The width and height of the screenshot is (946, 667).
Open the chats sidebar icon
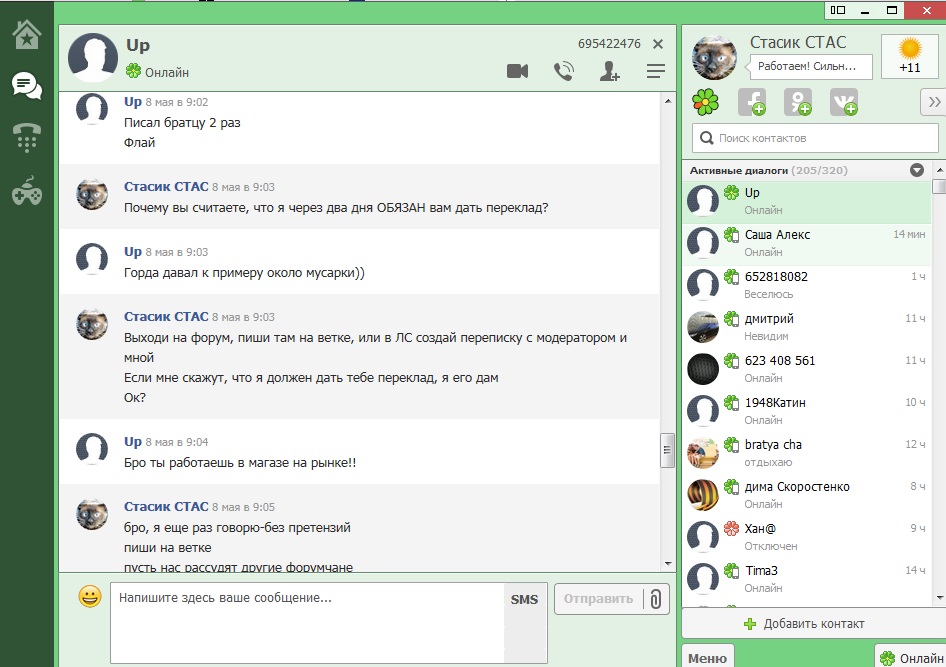click(x=27, y=86)
